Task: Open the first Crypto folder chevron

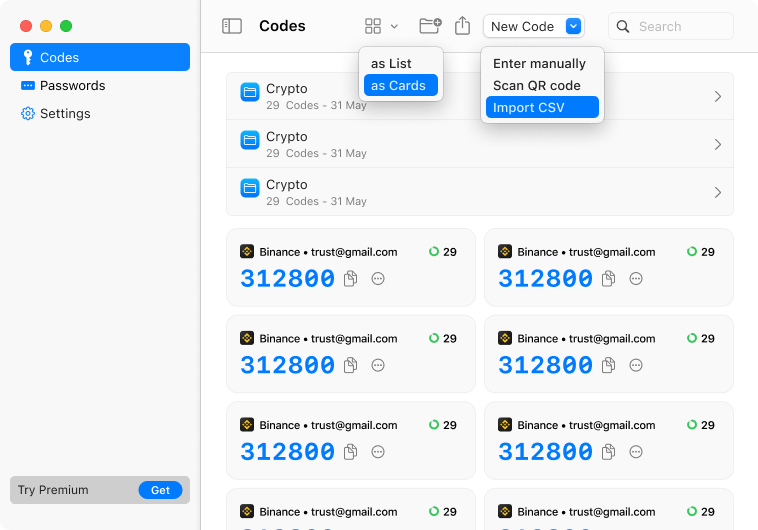Action: pos(717,96)
